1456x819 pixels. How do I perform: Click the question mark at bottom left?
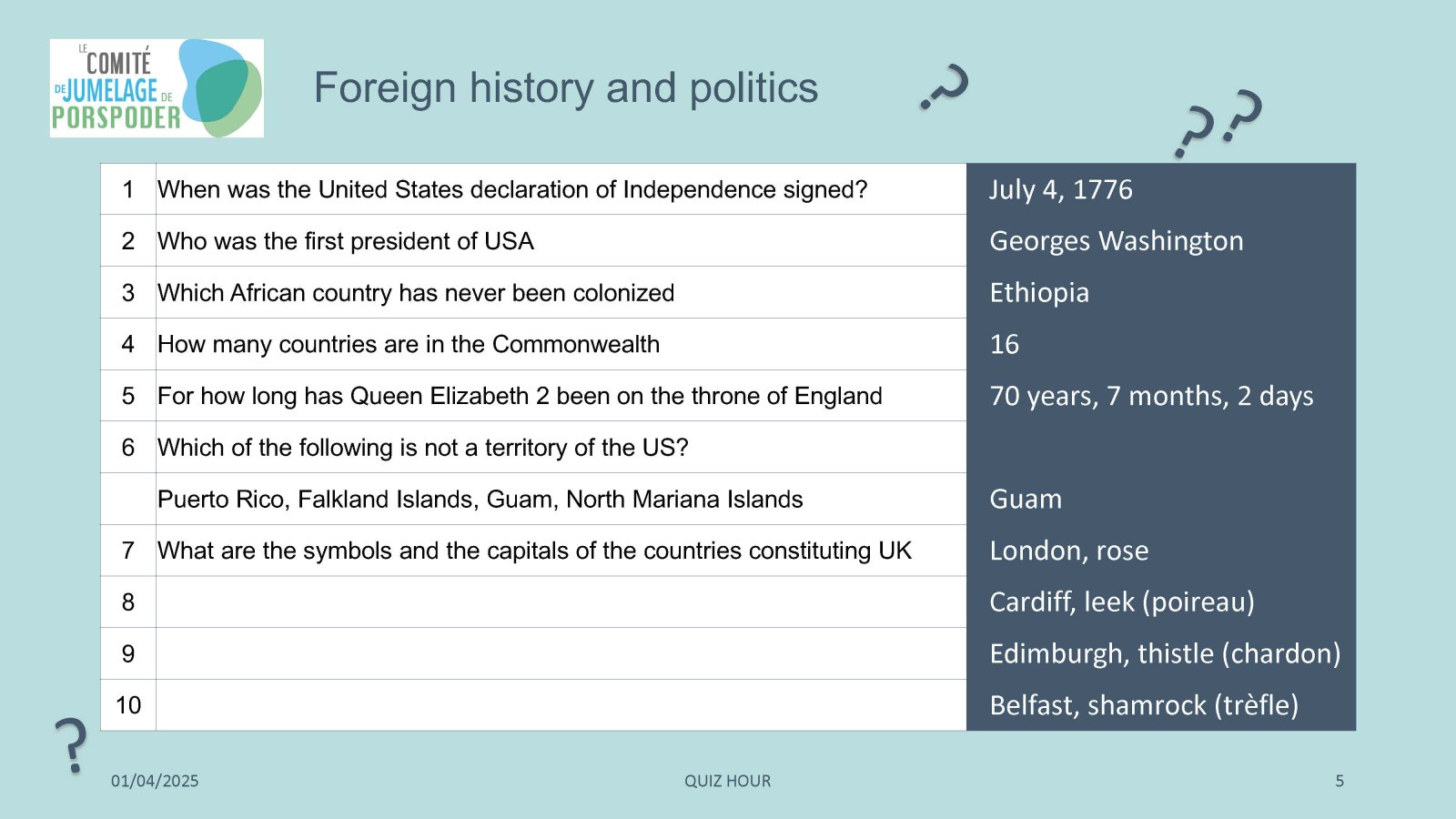71,745
